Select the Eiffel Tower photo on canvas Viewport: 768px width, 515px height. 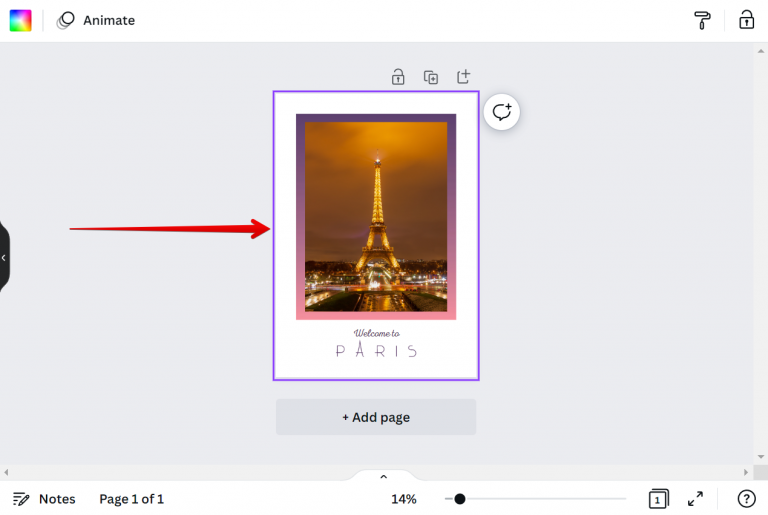(376, 217)
